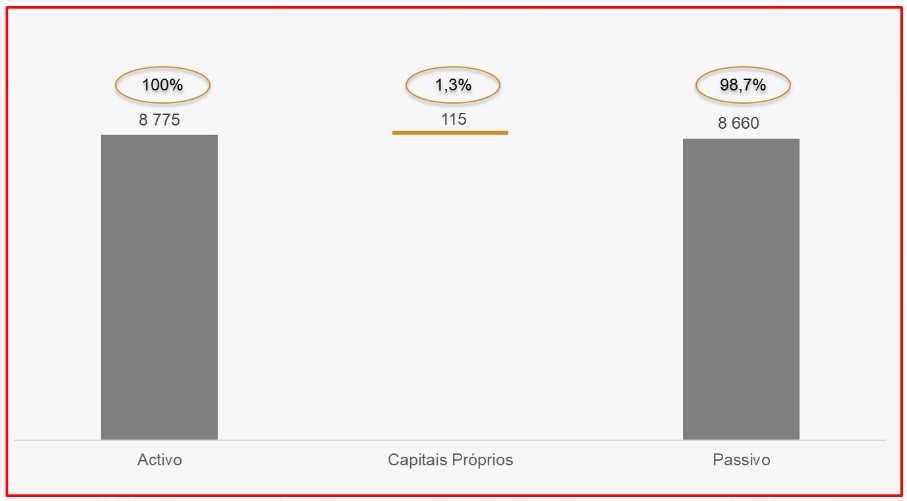
Task: Select the Passivo axis label
Action: click(x=741, y=461)
